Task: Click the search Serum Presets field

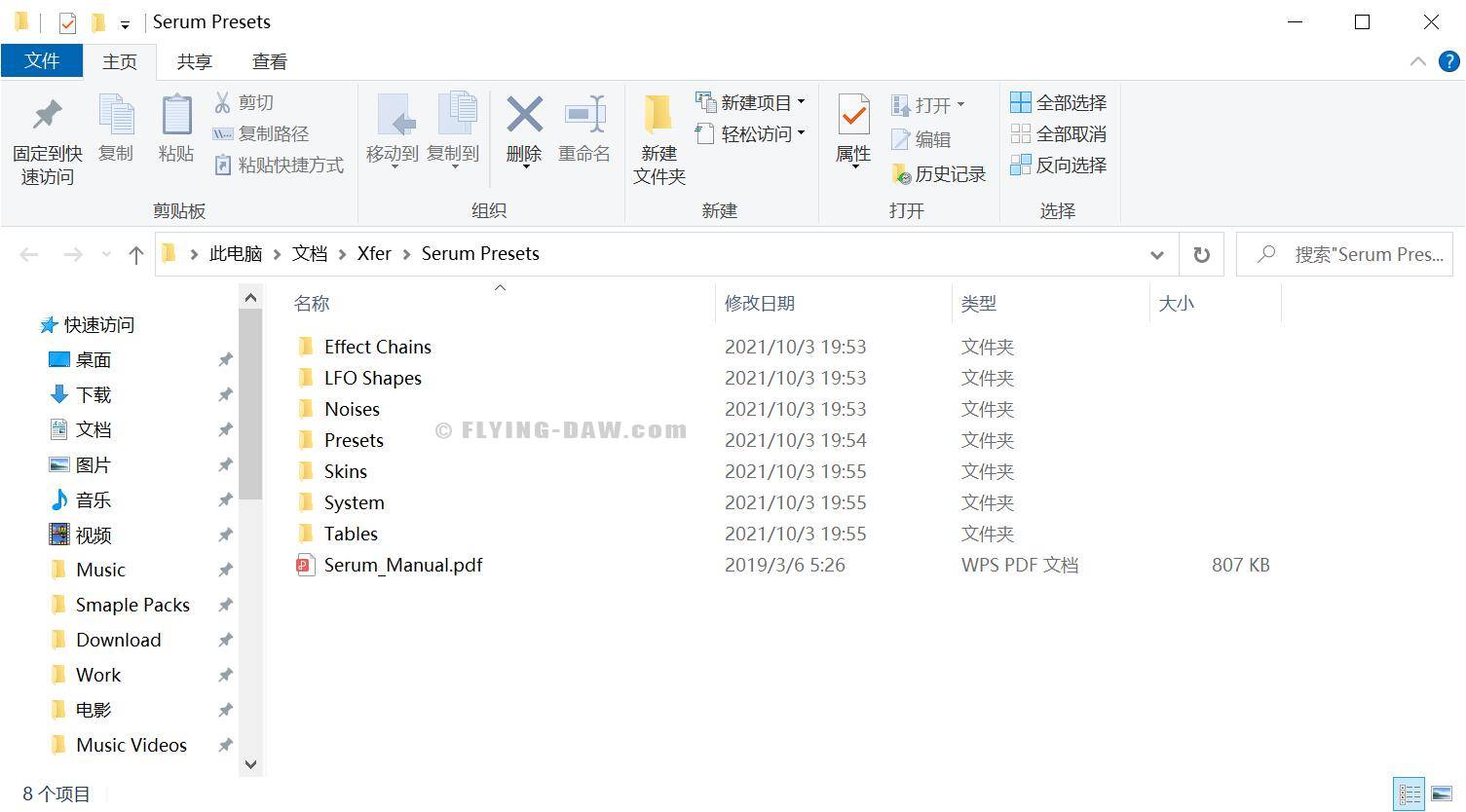Action: pyautogui.click(x=1344, y=254)
